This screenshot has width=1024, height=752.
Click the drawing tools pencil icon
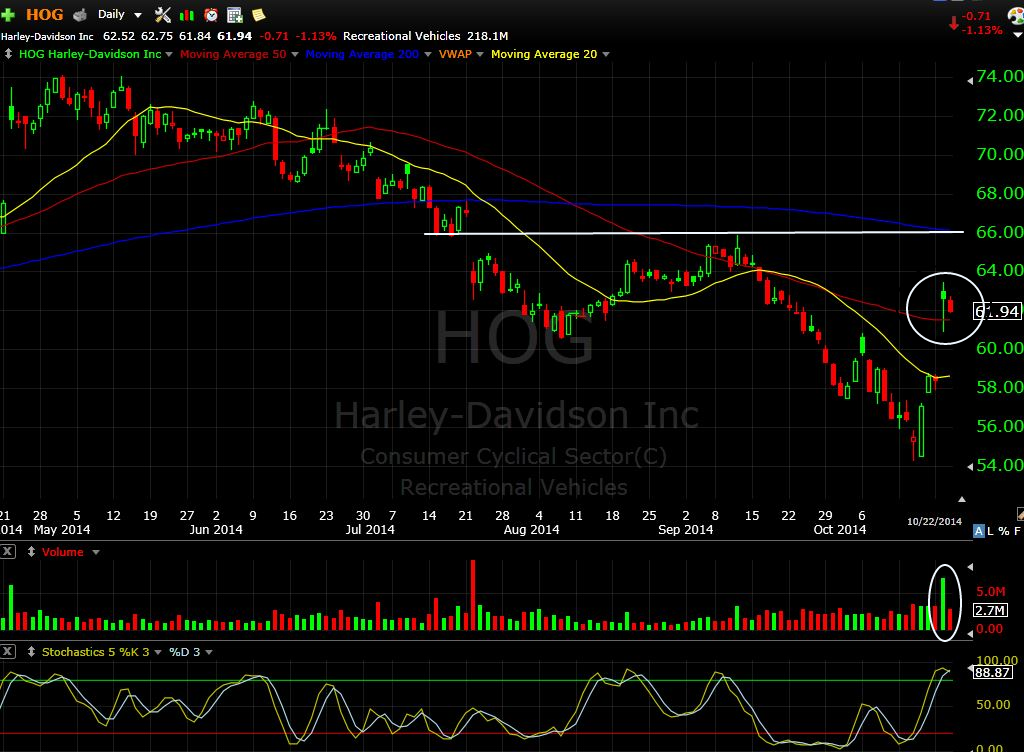(1020, 514)
